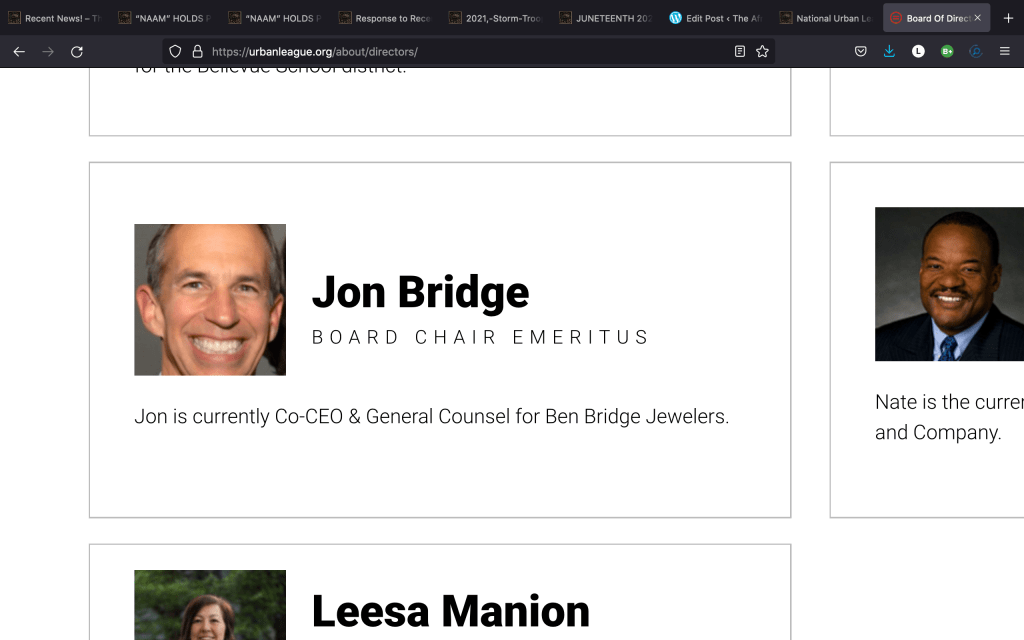Click the green B+ extension icon

(x=947, y=52)
